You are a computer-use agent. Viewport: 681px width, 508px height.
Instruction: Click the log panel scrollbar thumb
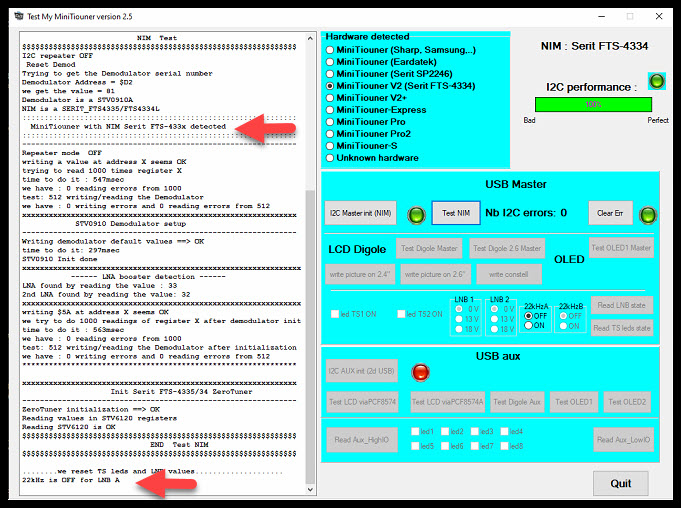pyautogui.click(x=310, y=336)
